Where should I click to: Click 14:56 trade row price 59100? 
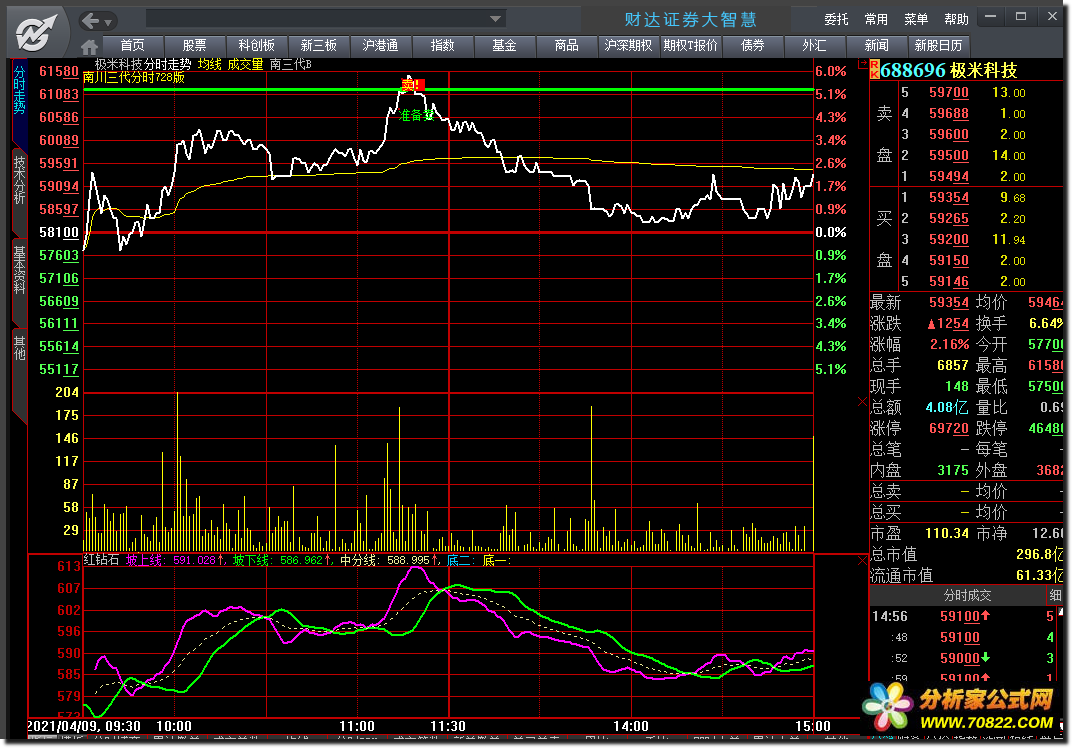[960, 617]
